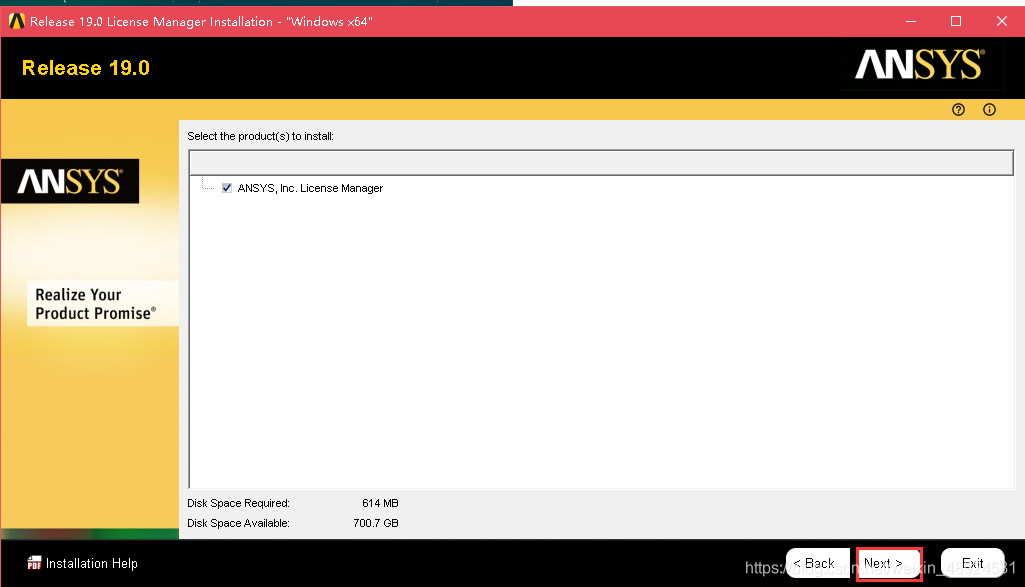Maximize the installer window
The height and width of the screenshot is (587, 1025).
pyautogui.click(x=956, y=21)
